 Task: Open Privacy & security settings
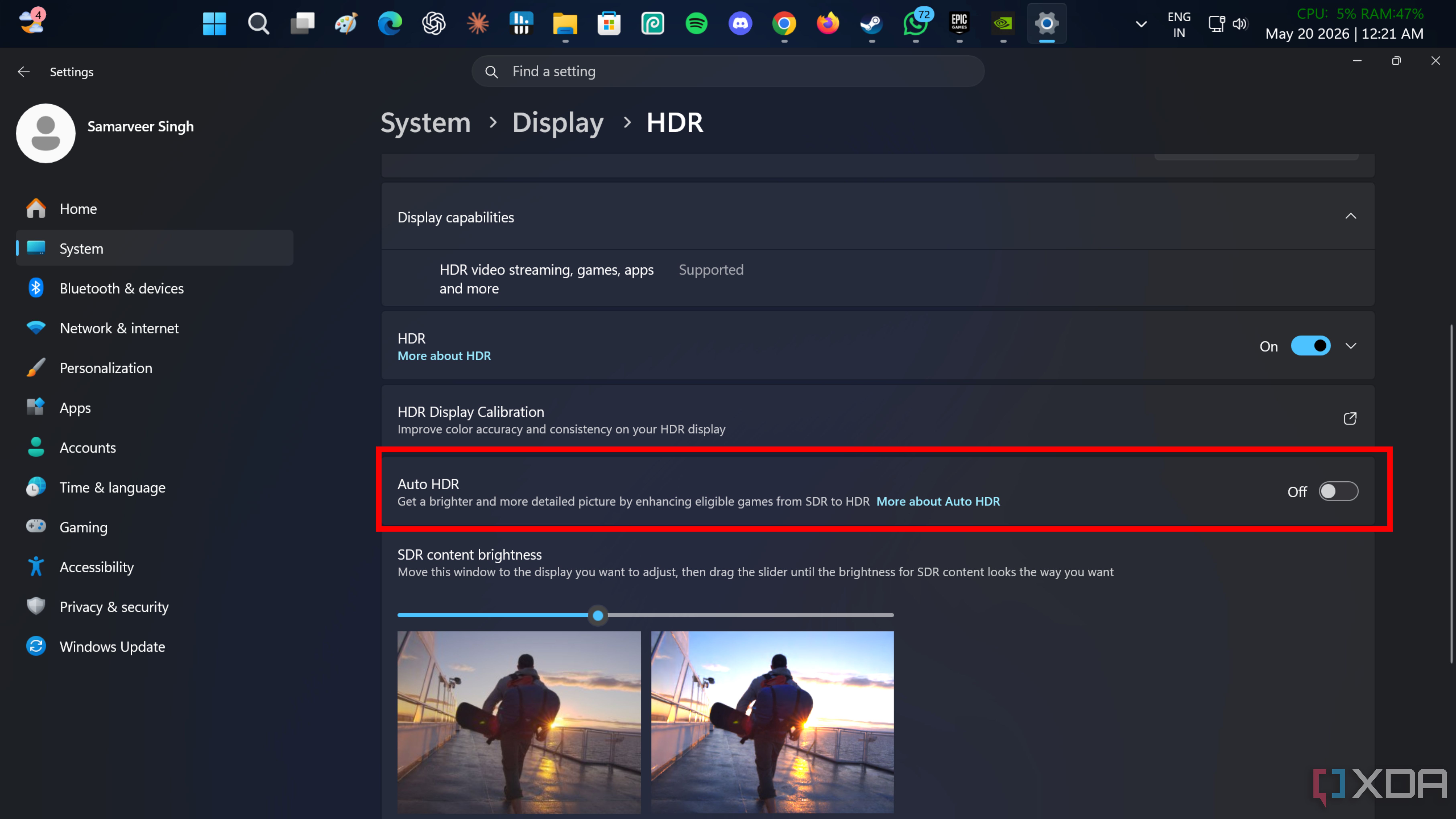tap(154, 607)
